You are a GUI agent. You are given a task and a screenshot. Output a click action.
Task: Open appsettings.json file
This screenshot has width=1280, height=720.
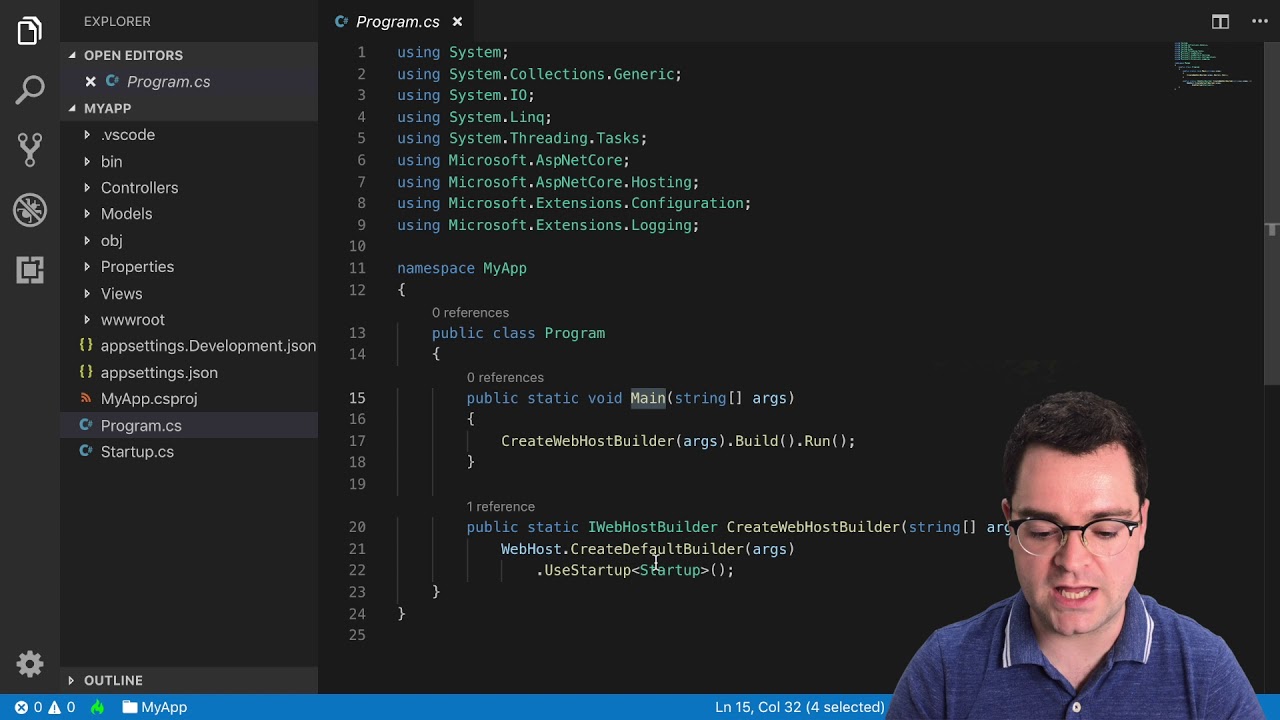pos(189,372)
